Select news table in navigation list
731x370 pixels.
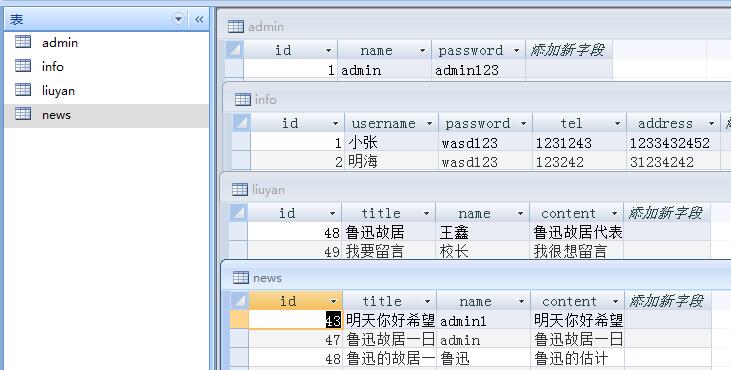click(107, 115)
